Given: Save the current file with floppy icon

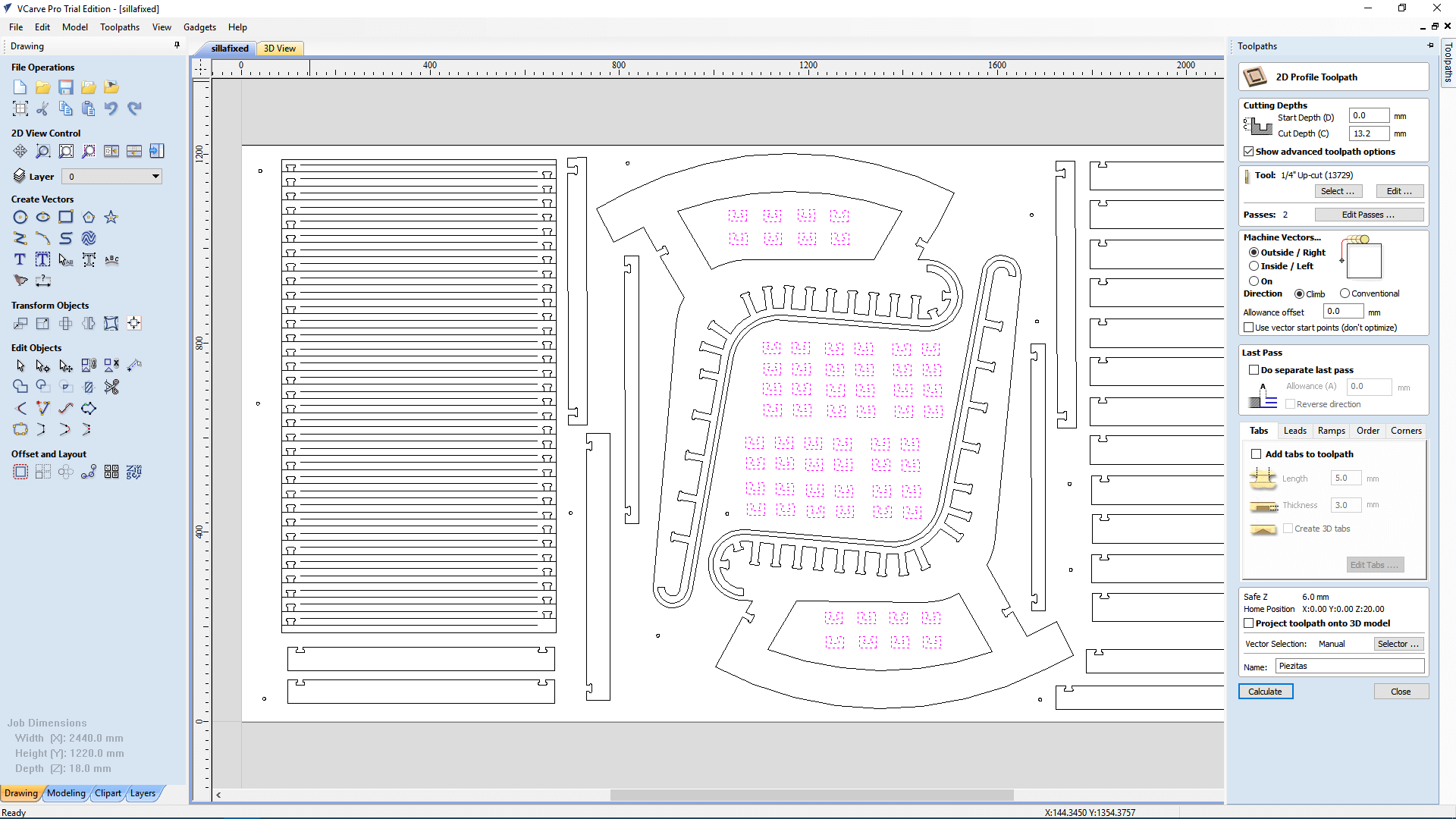Looking at the screenshot, I should [66, 87].
